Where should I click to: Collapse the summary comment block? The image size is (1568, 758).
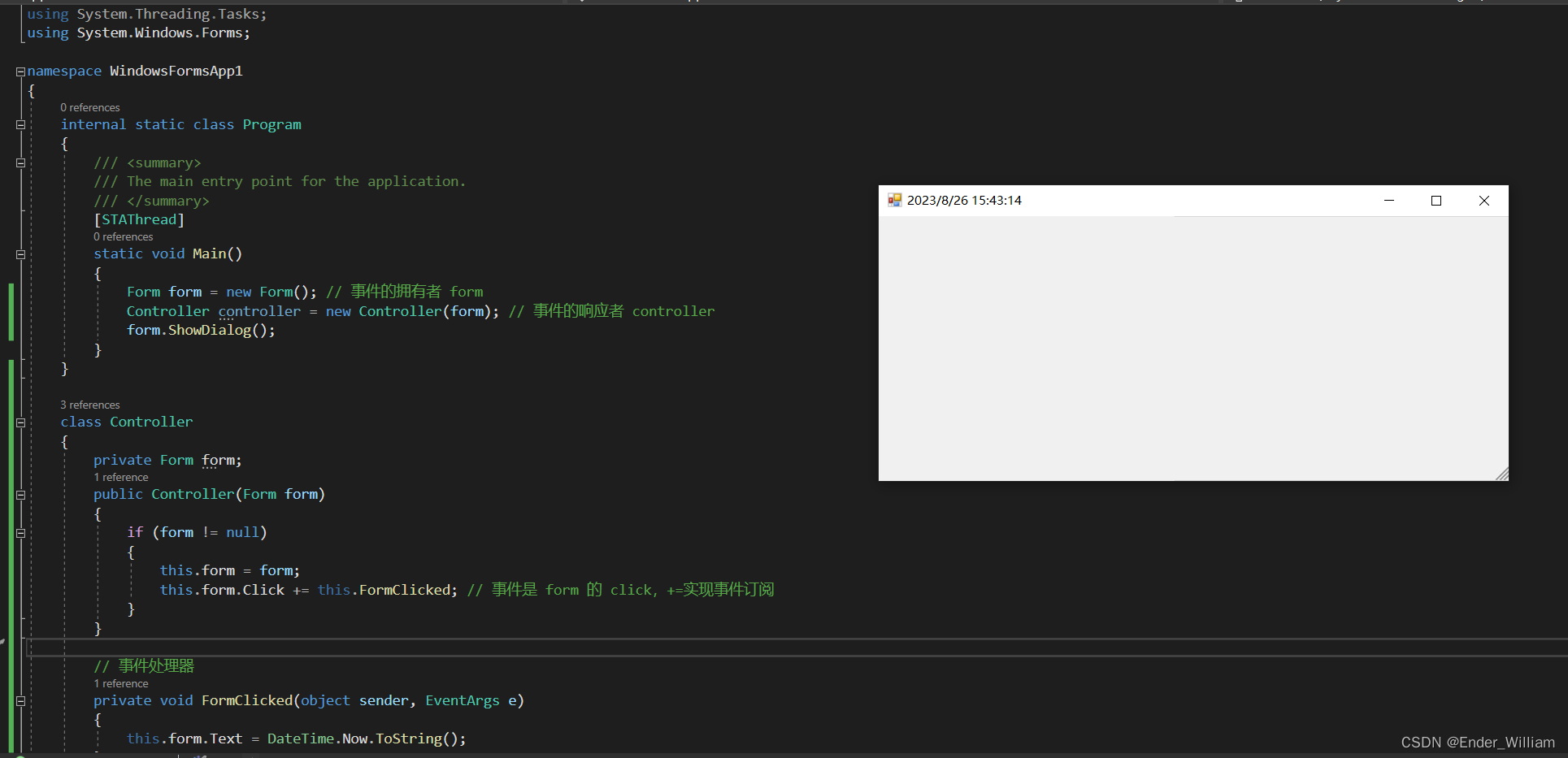20,163
